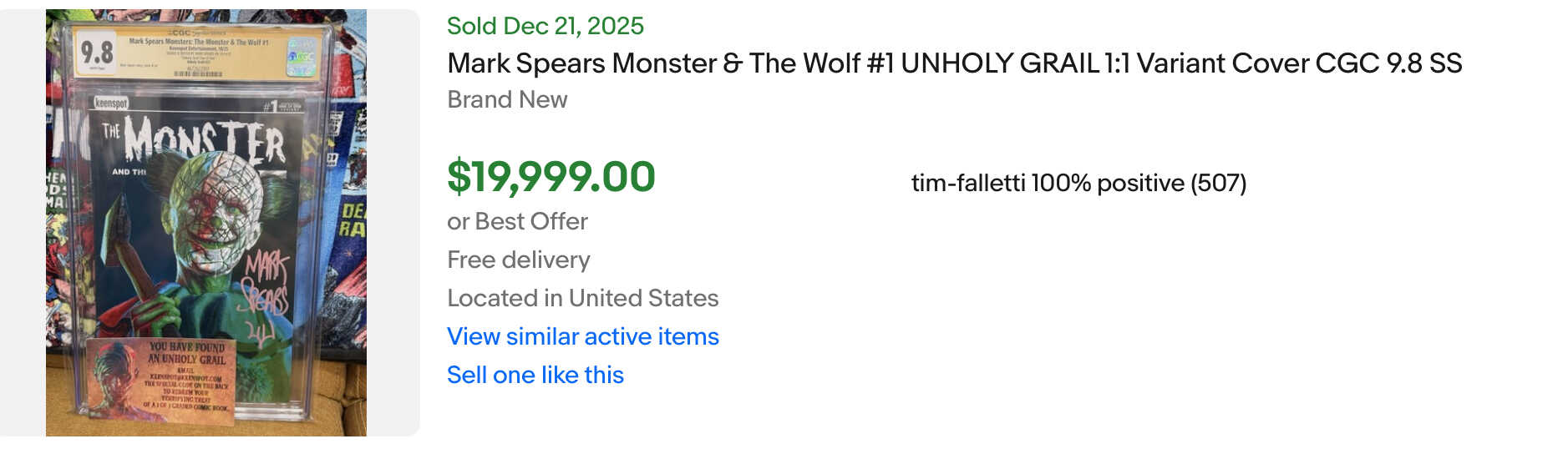Click the 'Sold Dec 21, 2025' date
This screenshot has width=1568, height=449.
545,26
